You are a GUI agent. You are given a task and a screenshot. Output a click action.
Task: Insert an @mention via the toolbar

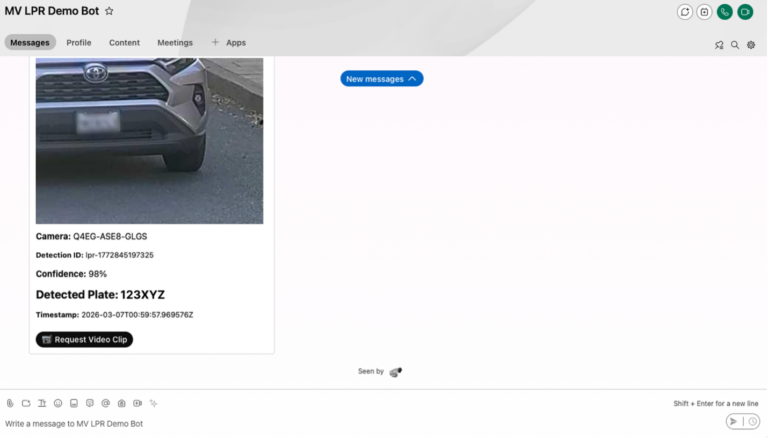[105, 403]
